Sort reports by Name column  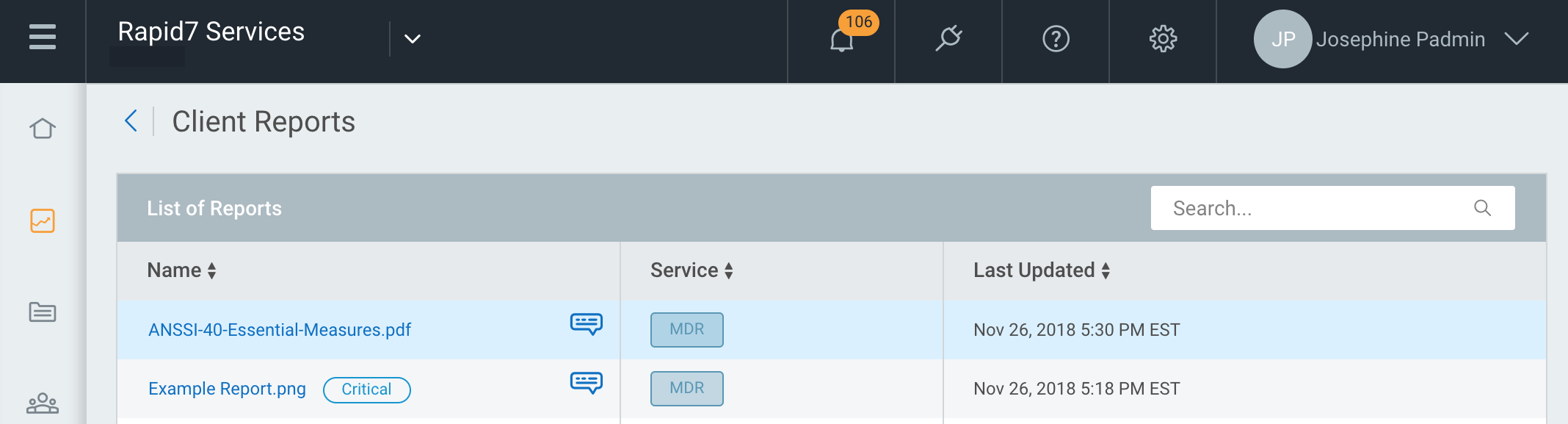pos(181,270)
